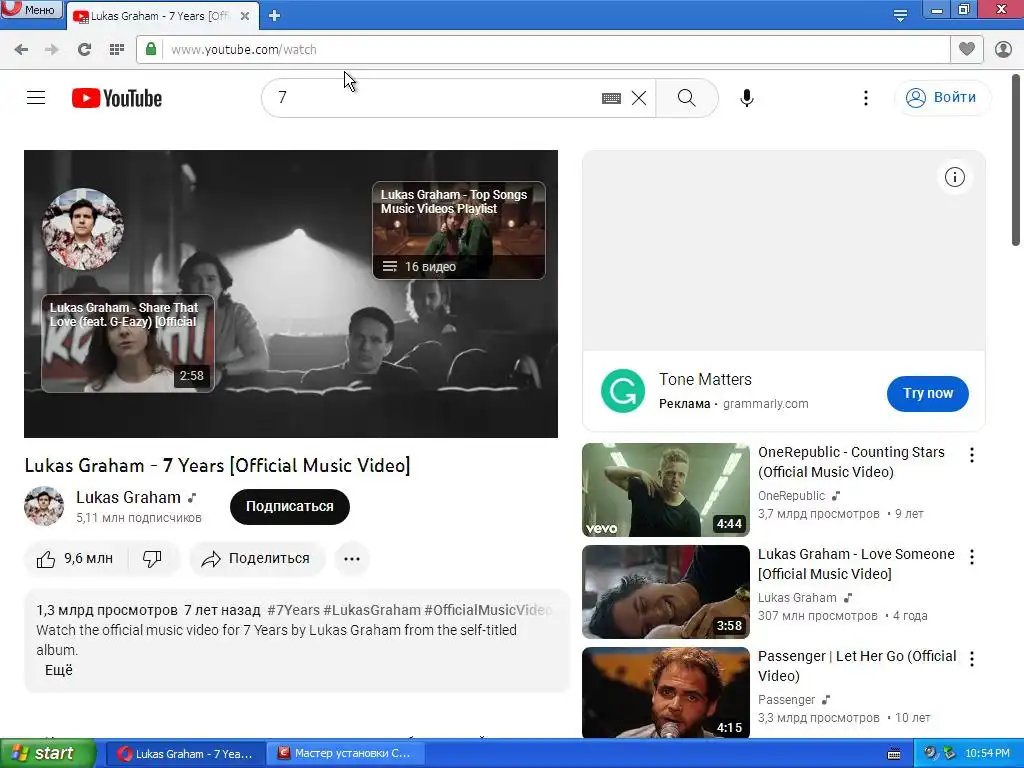
Task: Open YouTube settings three-dot menu
Action: [866, 98]
